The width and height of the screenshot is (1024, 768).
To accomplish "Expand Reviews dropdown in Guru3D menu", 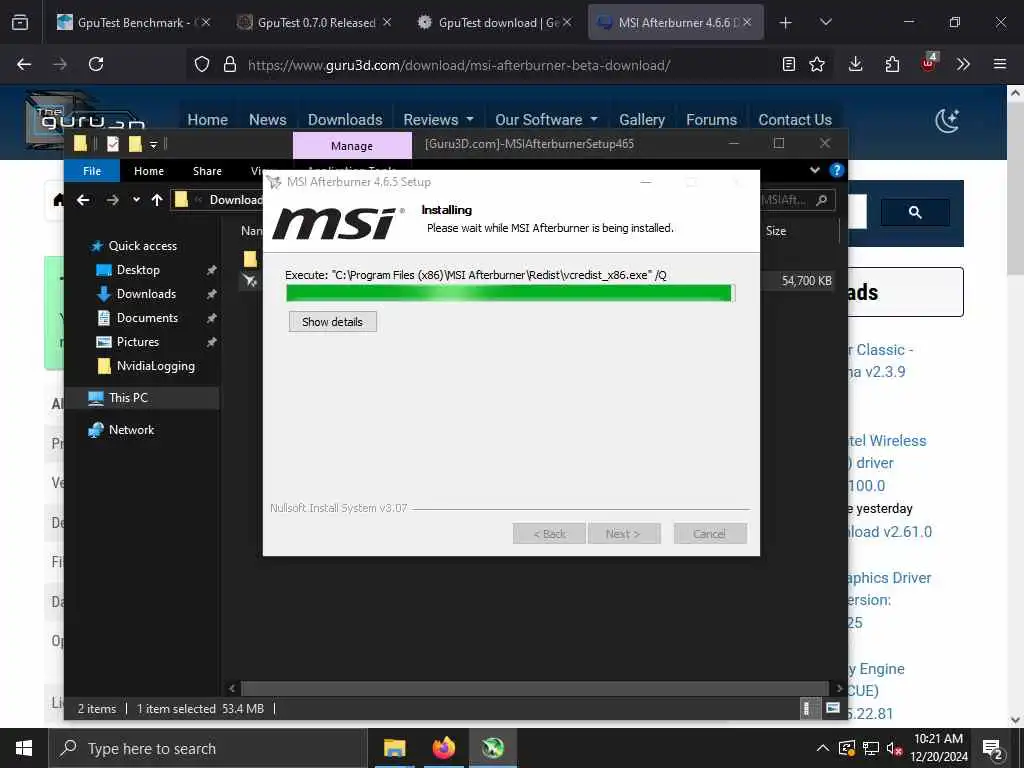I will pyautogui.click(x=438, y=120).
